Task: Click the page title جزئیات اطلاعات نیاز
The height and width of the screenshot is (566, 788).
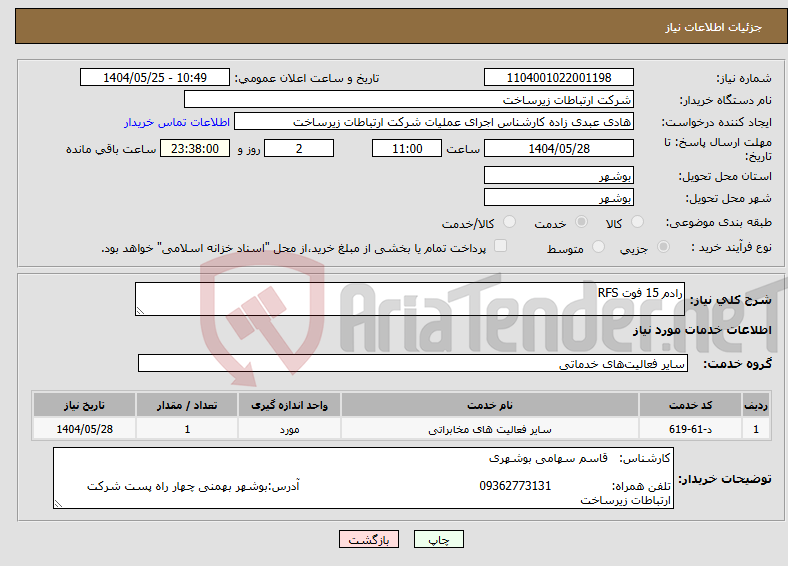Action: pos(714,27)
